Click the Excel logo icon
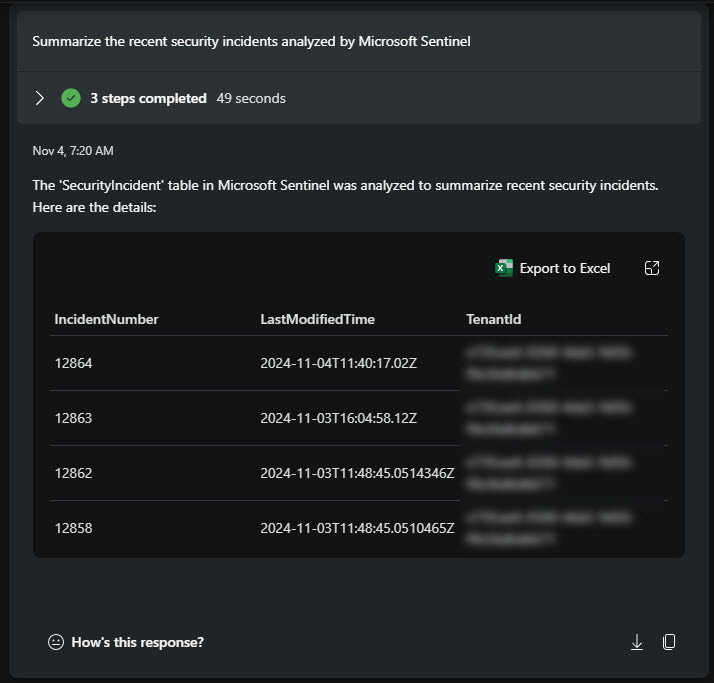 pyautogui.click(x=504, y=268)
